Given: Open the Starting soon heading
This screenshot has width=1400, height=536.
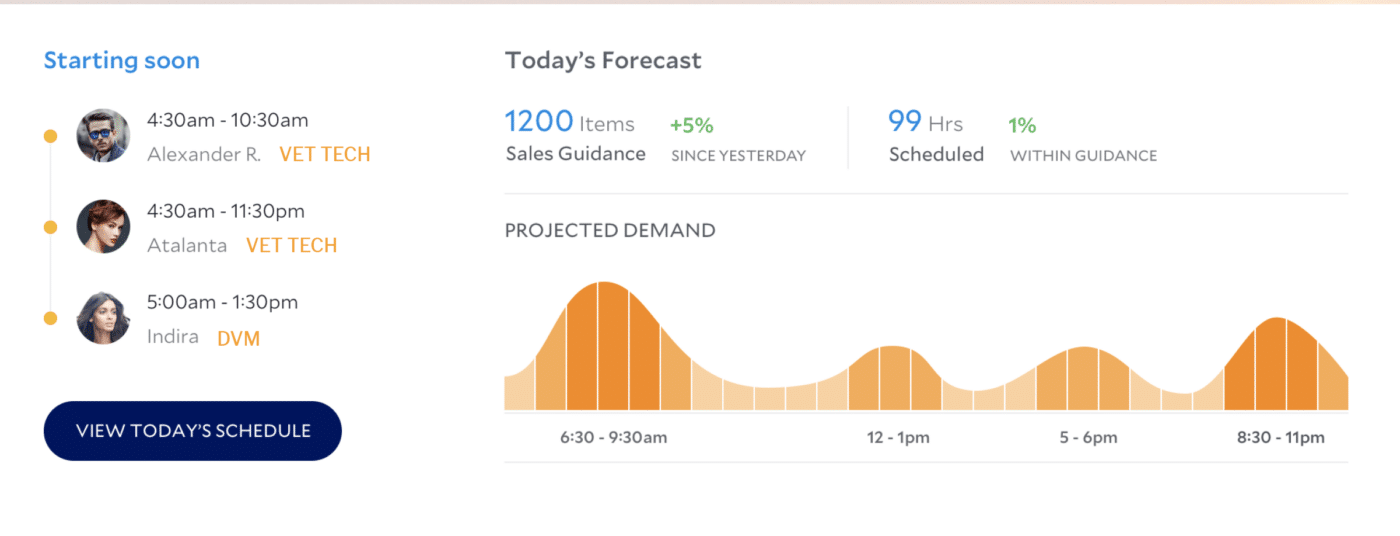Looking at the screenshot, I should (x=122, y=60).
